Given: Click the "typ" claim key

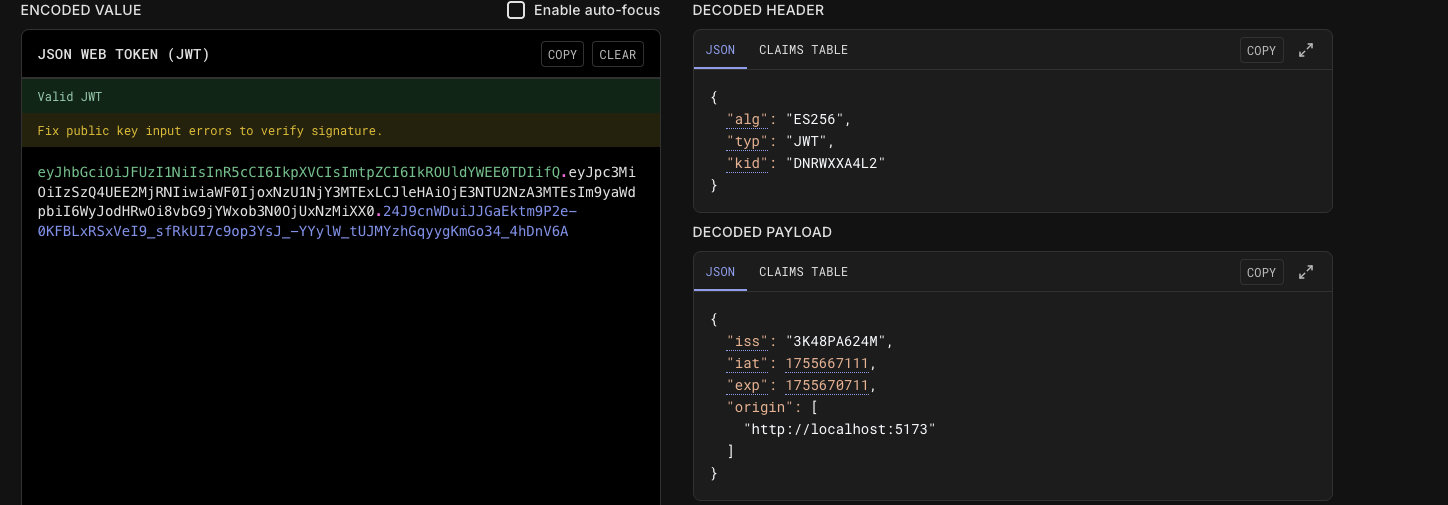Looking at the screenshot, I should tap(748, 141).
